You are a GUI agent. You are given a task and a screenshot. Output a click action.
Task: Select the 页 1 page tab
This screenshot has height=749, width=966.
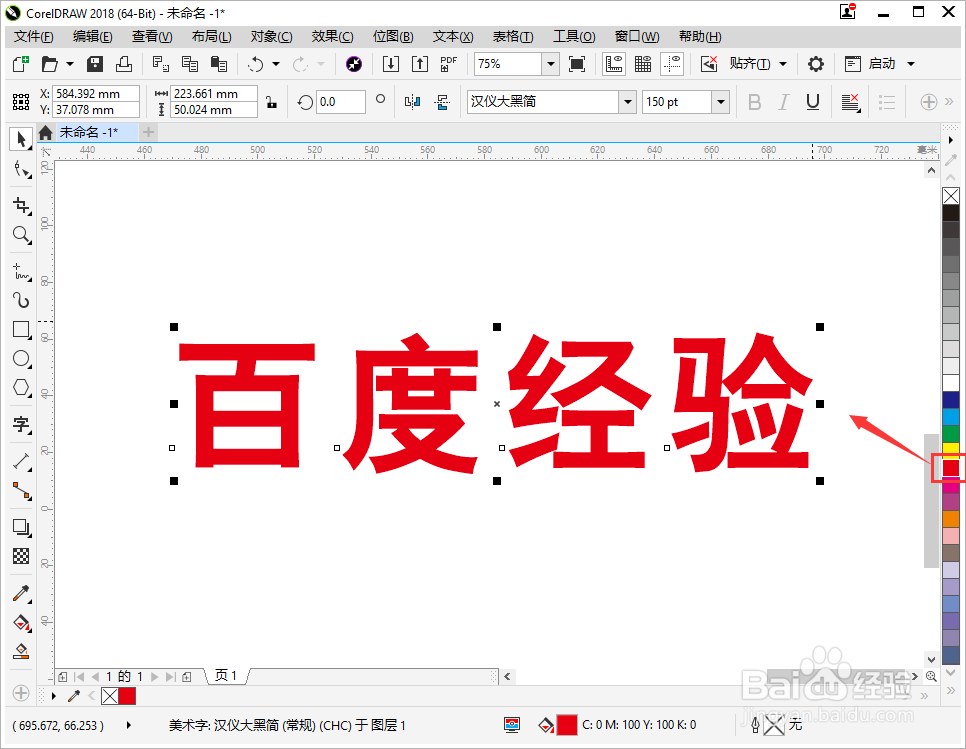point(226,676)
